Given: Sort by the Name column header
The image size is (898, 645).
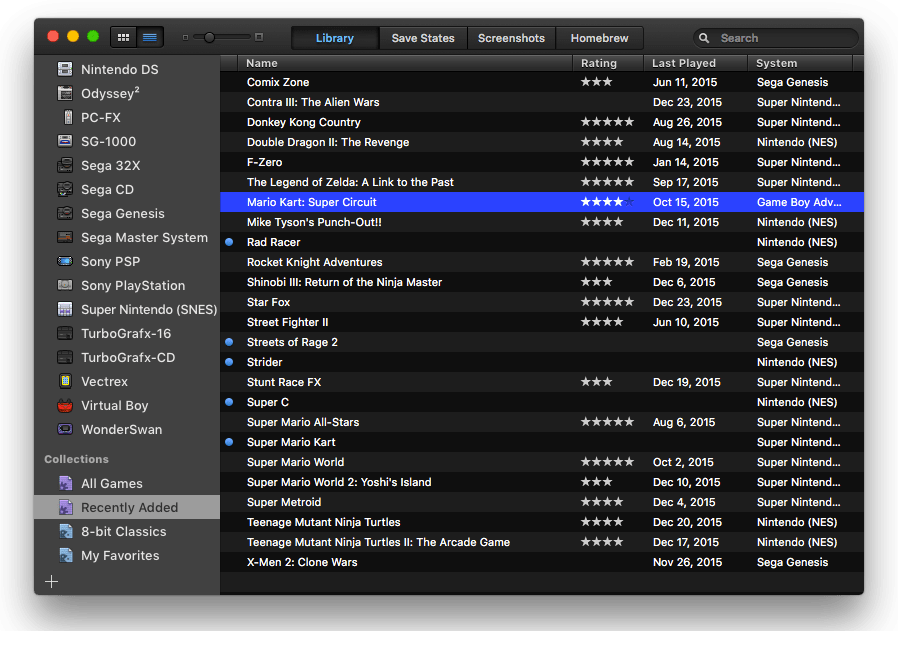Looking at the screenshot, I should (x=405, y=63).
